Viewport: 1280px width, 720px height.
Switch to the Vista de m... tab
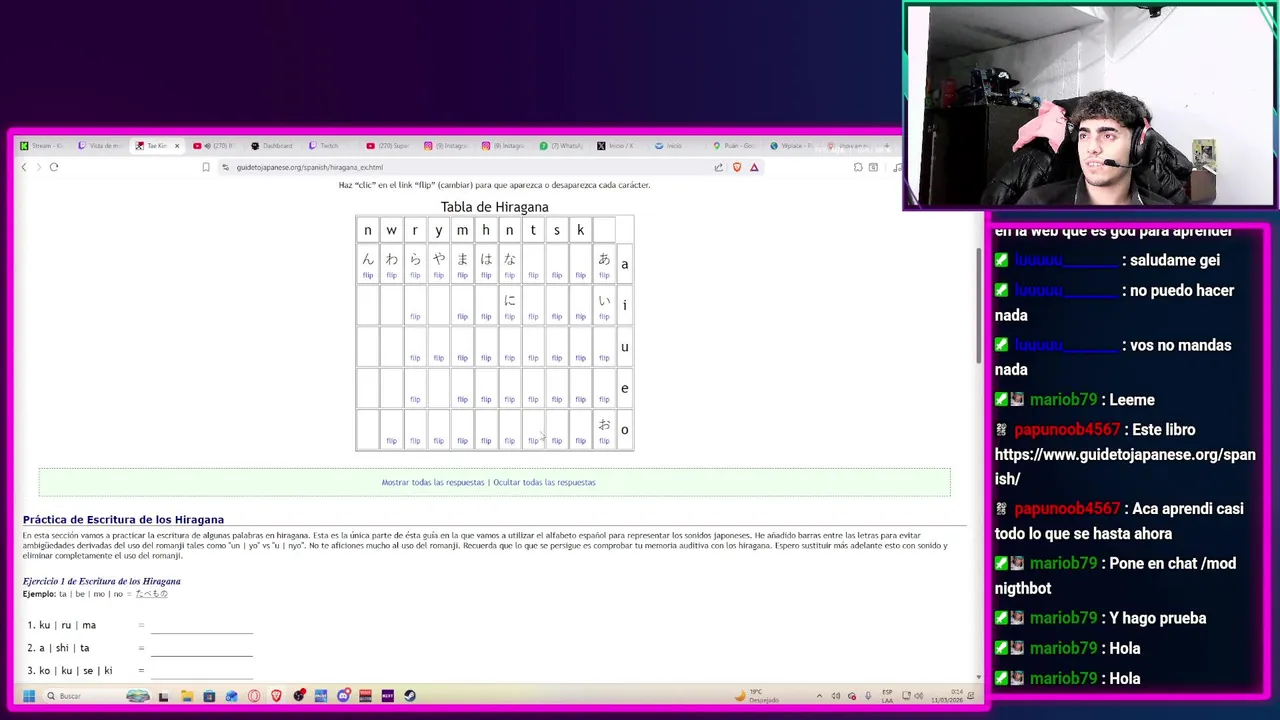coord(100,146)
